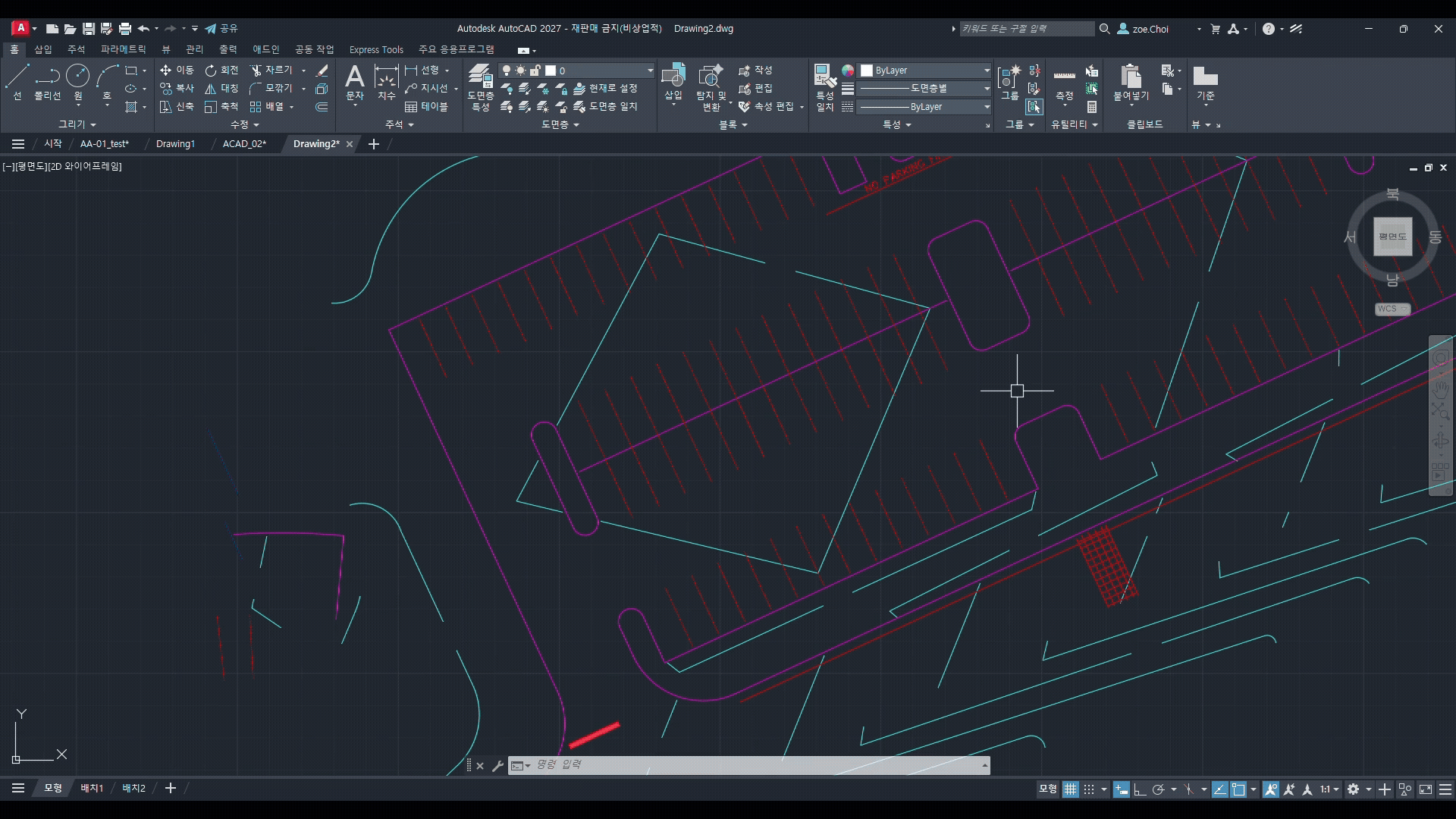Toggle snap mode in status bar
This screenshot has width=1456, height=819.
[1089, 789]
